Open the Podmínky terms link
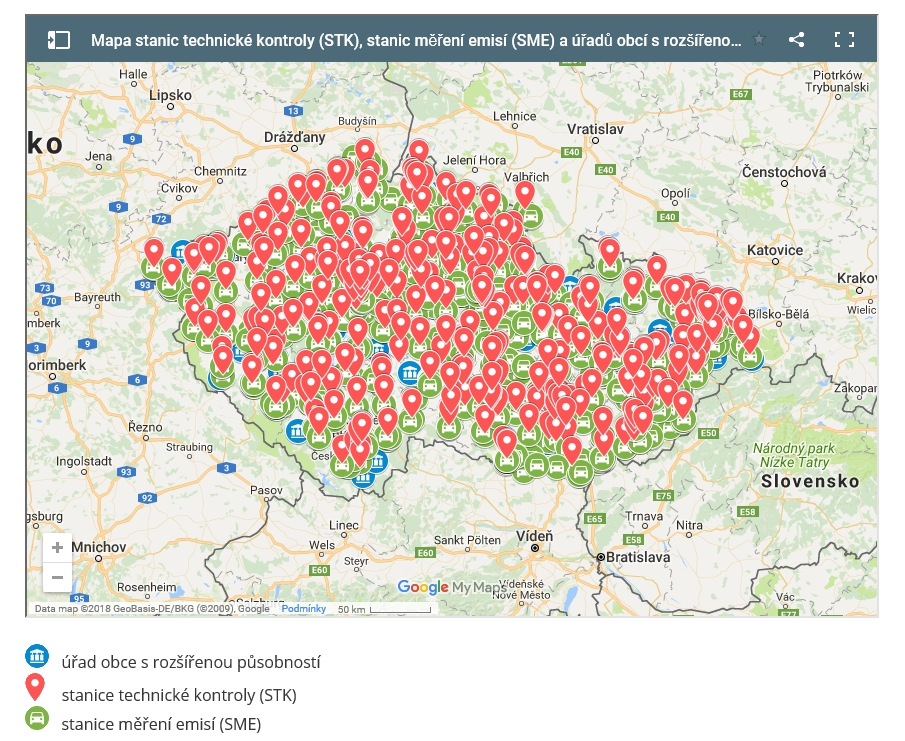Image resolution: width=905 pixels, height=741 pixels. pos(304,609)
